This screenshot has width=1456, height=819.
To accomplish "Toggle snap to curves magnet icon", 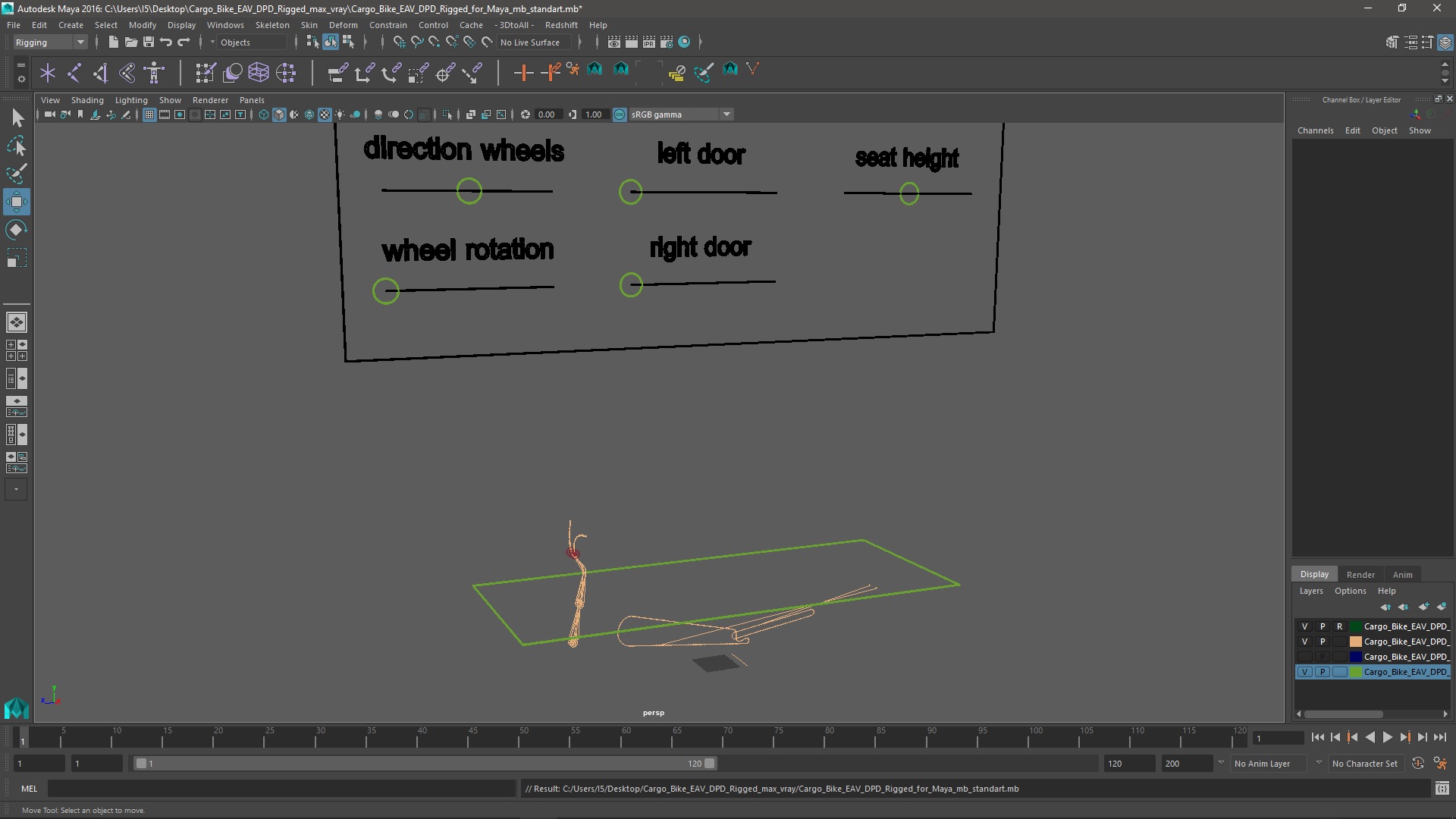I will [x=416, y=42].
